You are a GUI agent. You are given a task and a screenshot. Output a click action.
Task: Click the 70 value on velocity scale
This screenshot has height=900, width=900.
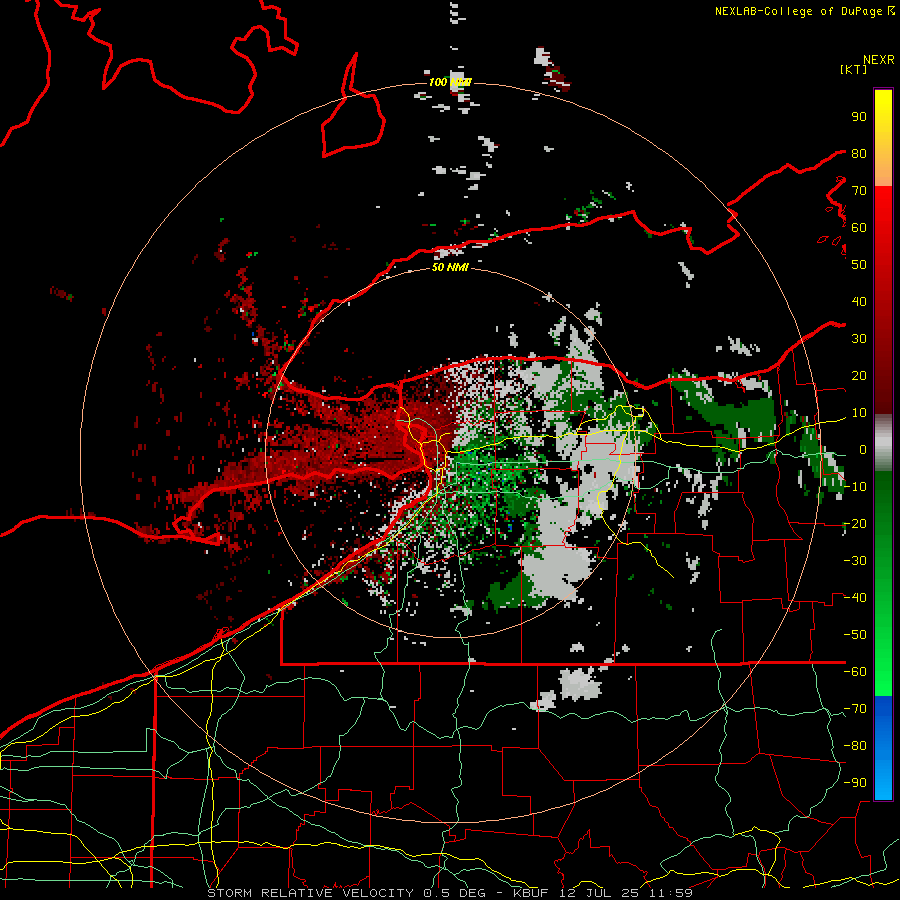click(x=859, y=191)
